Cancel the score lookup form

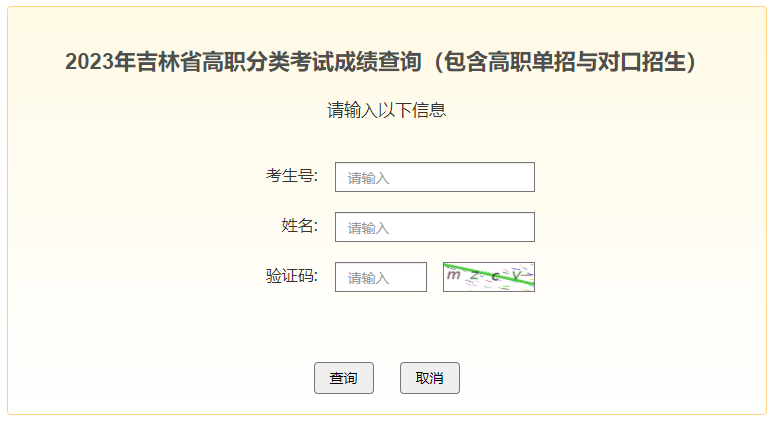pos(430,378)
